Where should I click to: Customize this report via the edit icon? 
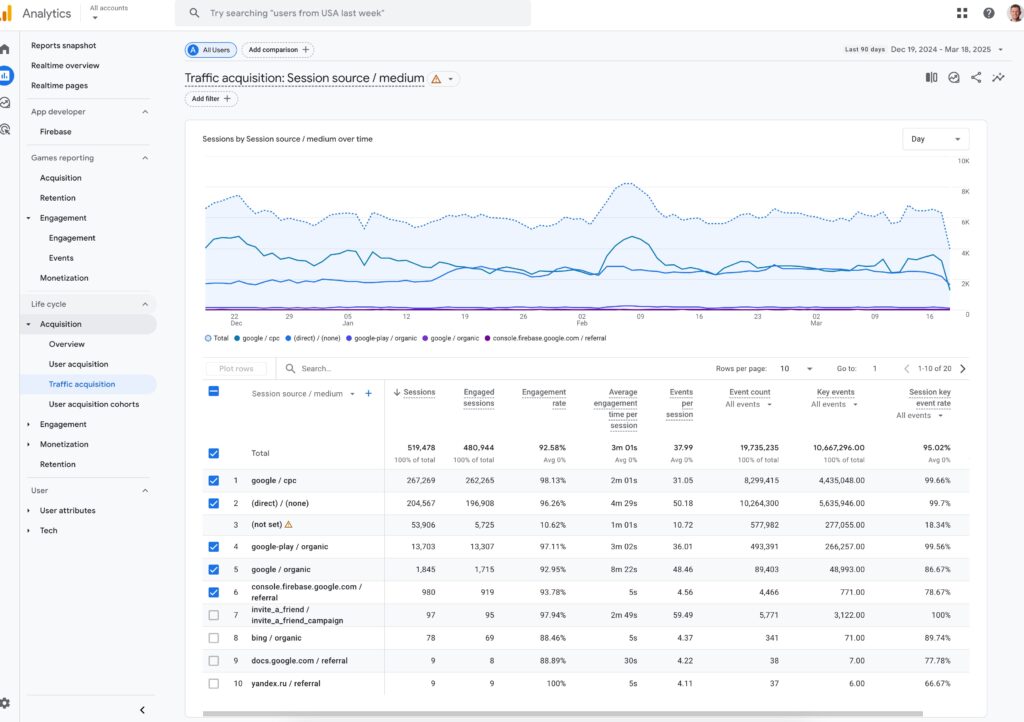(x=999, y=77)
